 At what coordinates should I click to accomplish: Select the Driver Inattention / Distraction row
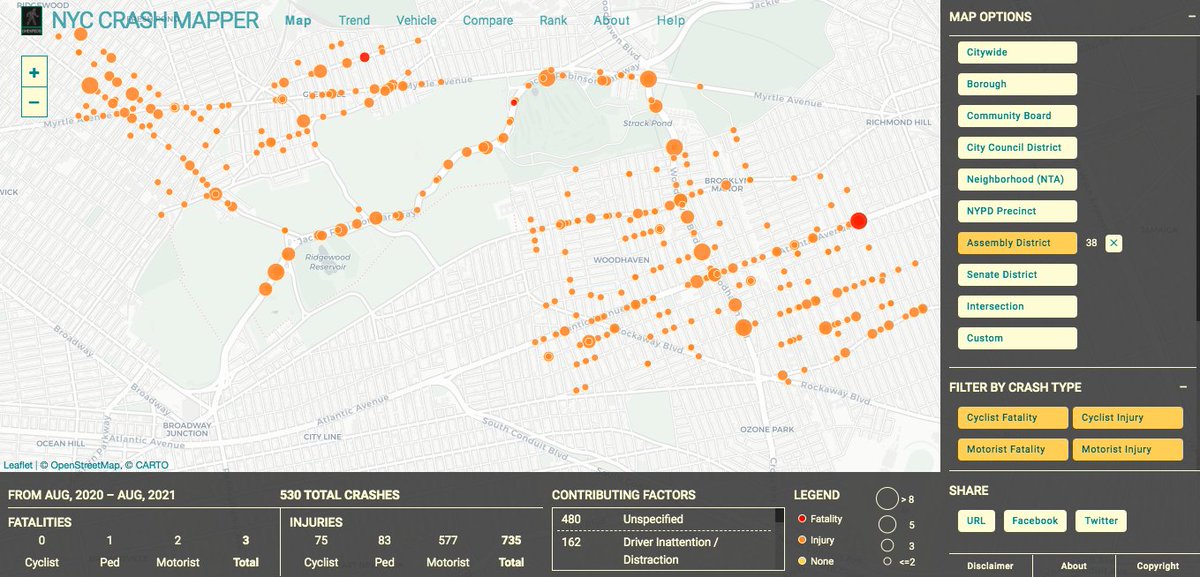(x=664, y=551)
